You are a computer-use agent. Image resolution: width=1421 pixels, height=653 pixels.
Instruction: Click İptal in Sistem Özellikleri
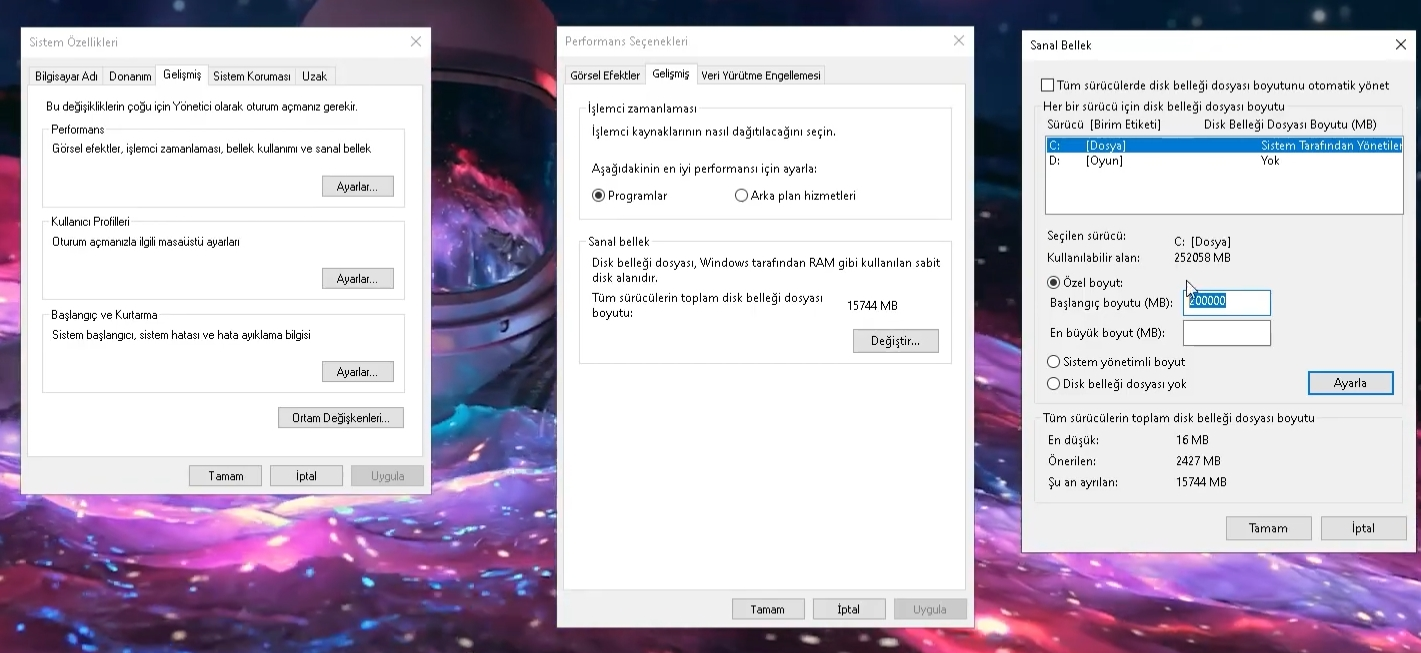pyautogui.click(x=306, y=476)
